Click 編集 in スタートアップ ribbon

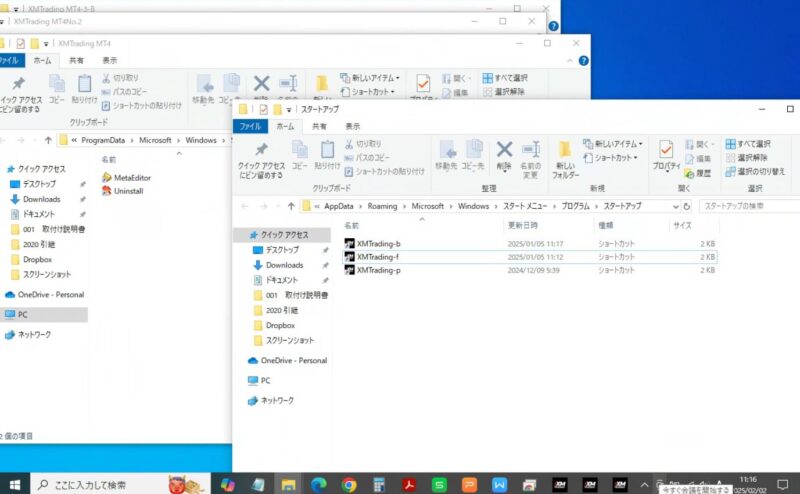coord(698,159)
